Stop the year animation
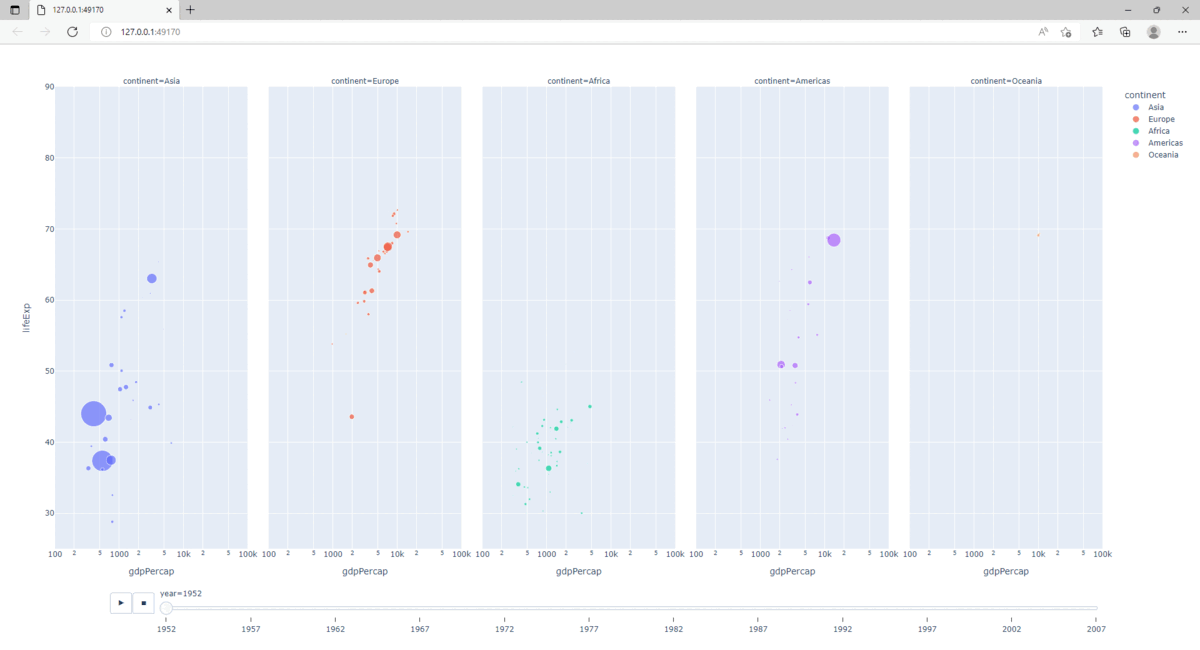The width and height of the screenshot is (1200, 650). (x=144, y=602)
